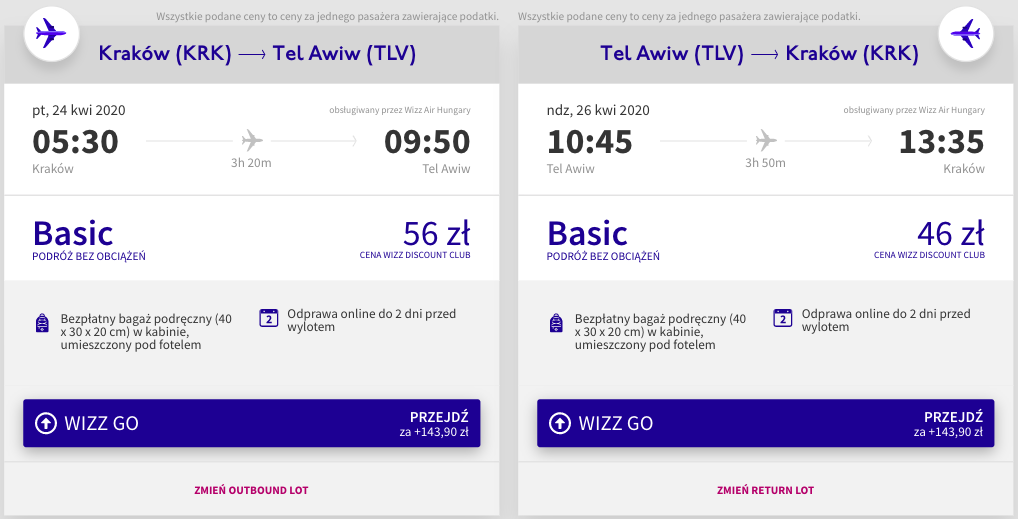Click the Kraków (KRK) → Tel Awiw (TLV) header
This screenshot has width=1018, height=519.
point(257,54)
